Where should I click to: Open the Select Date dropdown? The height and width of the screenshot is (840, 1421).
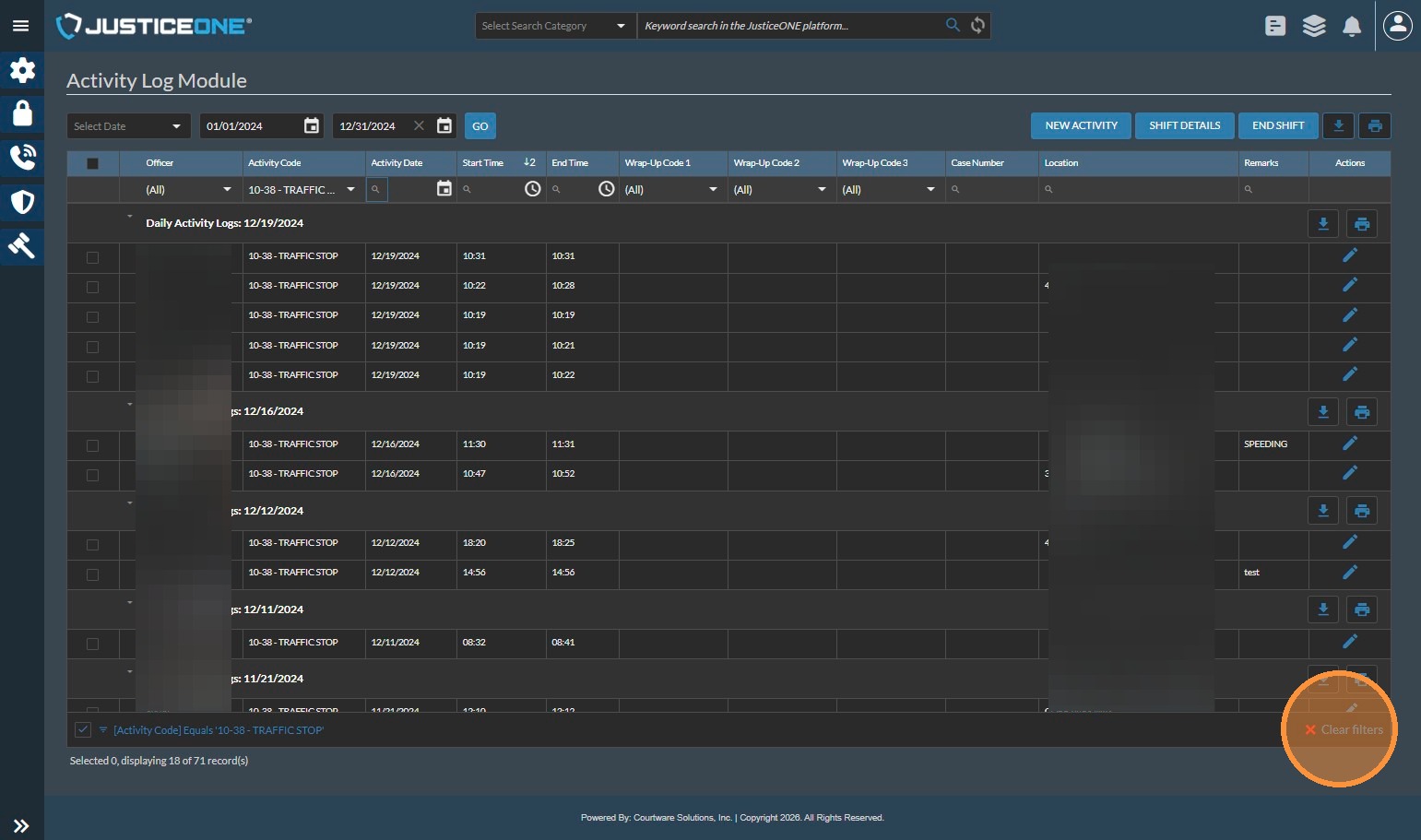(128, 126)
